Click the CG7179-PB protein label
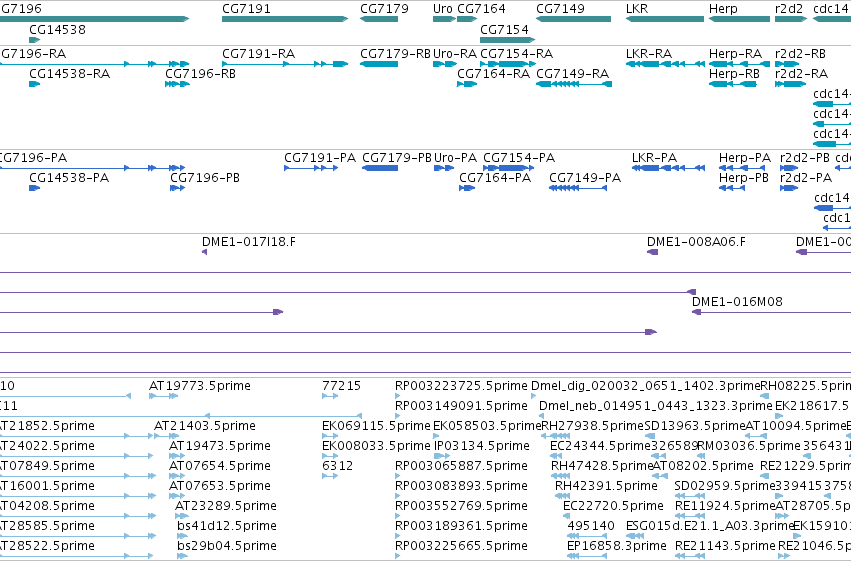The width and height of the screenshot is (851, 561). (x=397, y=158)
